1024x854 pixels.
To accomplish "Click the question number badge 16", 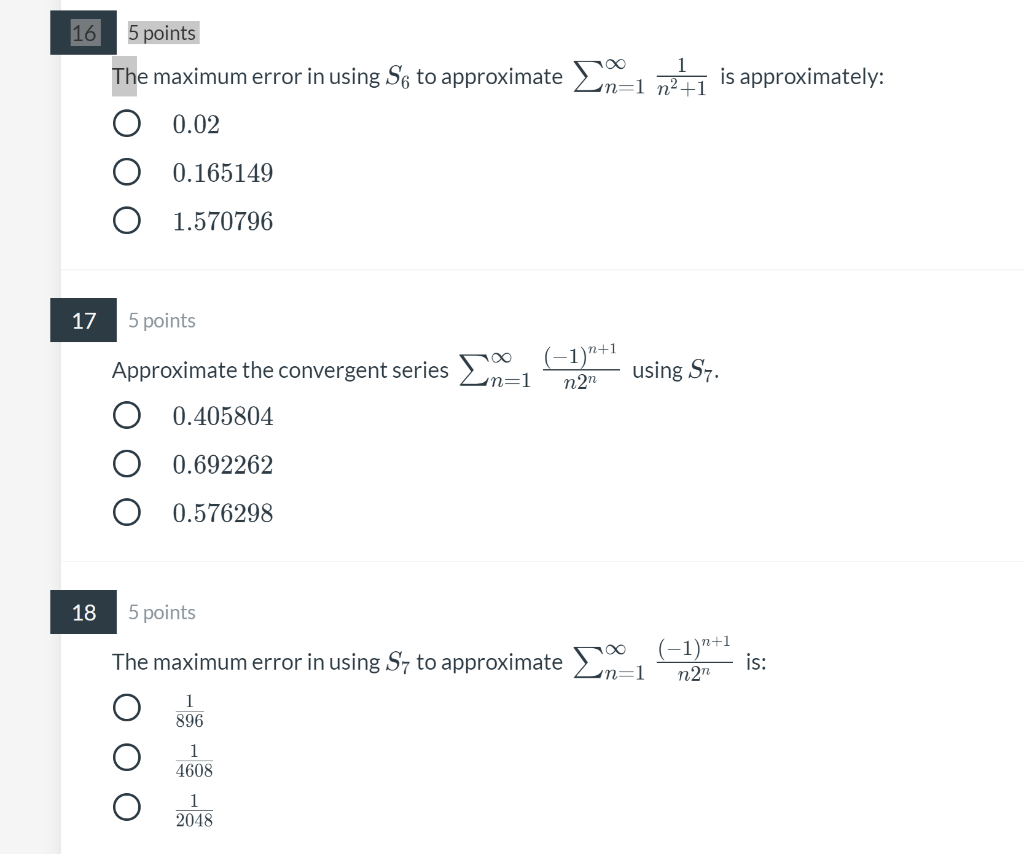I will tap(83, 32).
